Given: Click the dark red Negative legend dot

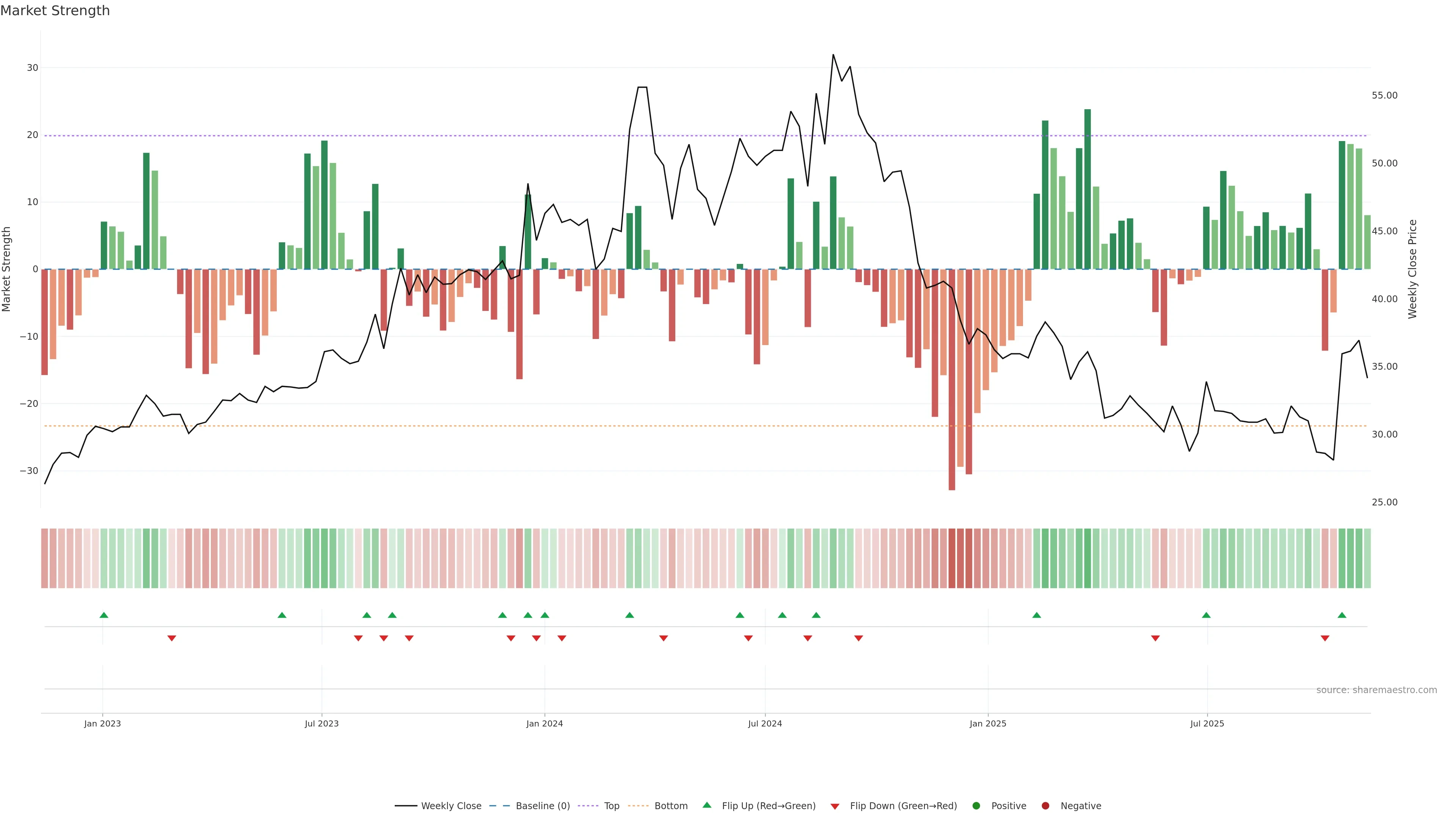Looking at the screenshot, I should pyautogui.click(x=1045, y=806).
